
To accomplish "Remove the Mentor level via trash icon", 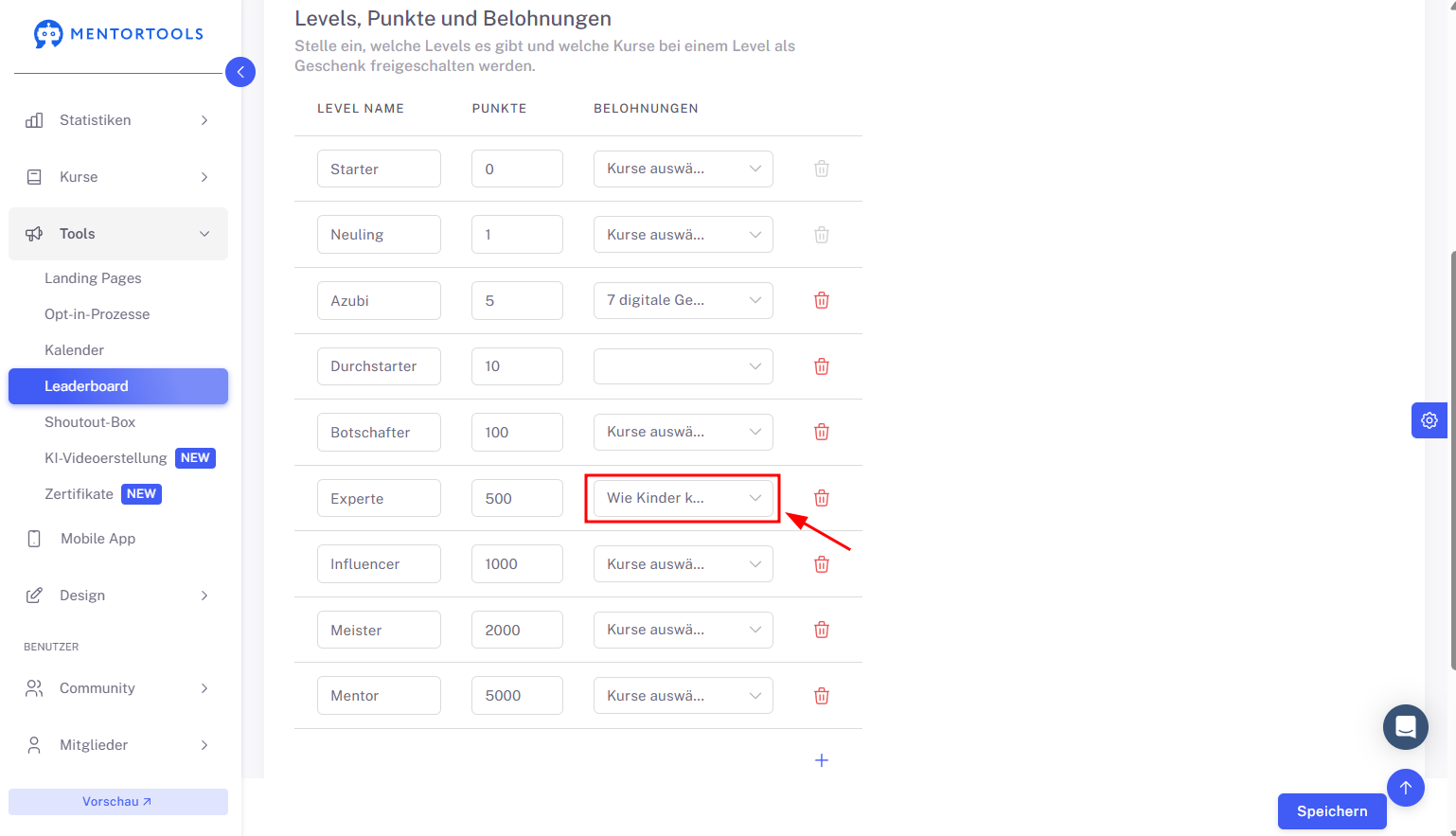I will coord(822,696).
